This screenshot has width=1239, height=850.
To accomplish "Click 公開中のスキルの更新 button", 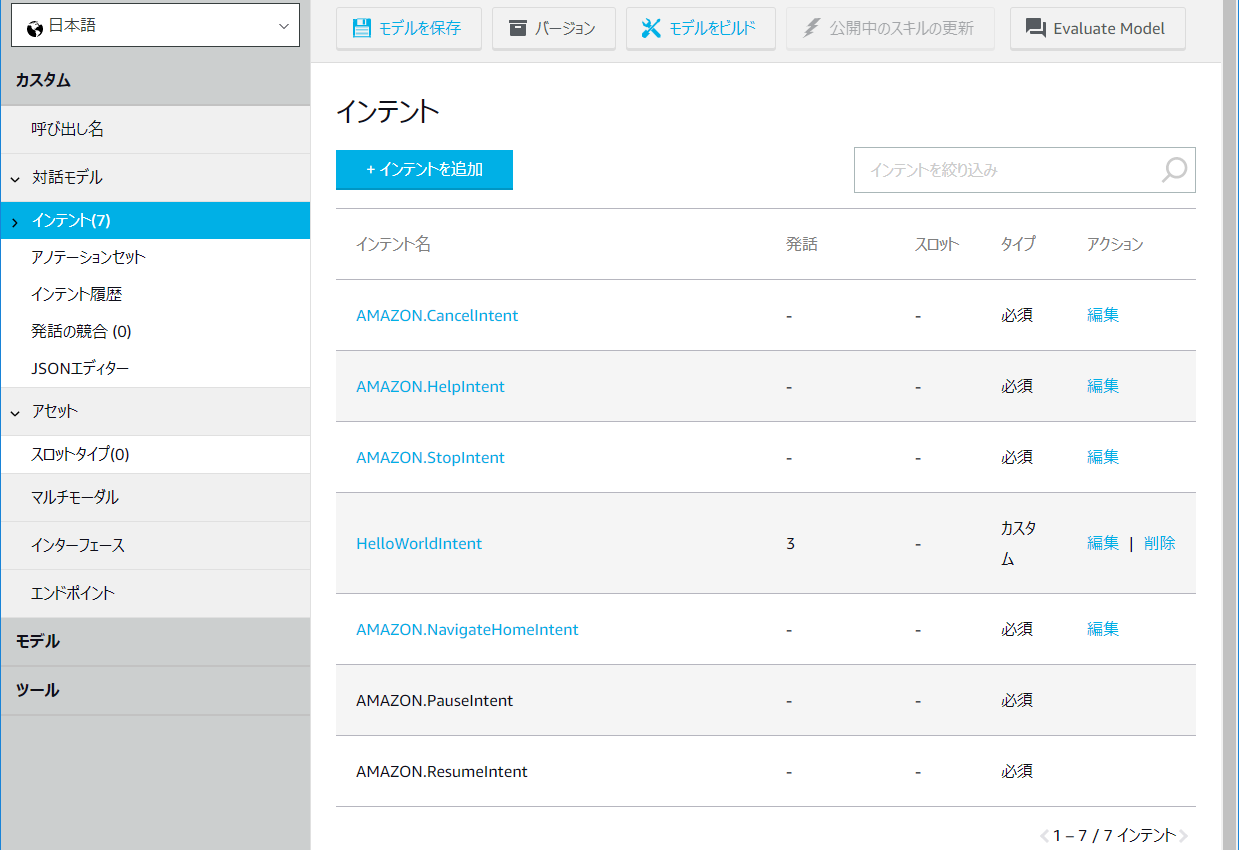I will pos(890,28).
